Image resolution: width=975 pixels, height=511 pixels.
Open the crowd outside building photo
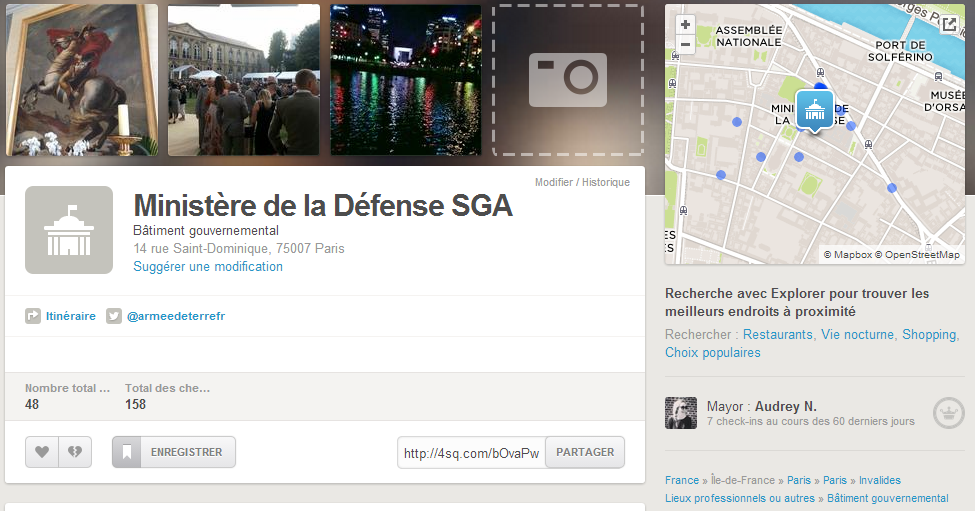(x=244, y=80)
